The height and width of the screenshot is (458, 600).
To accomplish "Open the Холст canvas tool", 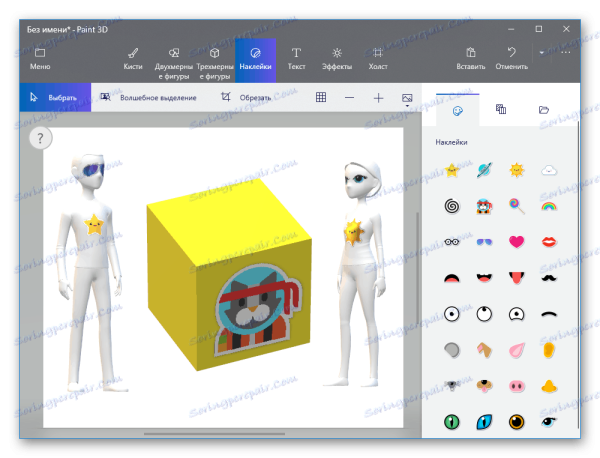I will click(x=378, y=59).
